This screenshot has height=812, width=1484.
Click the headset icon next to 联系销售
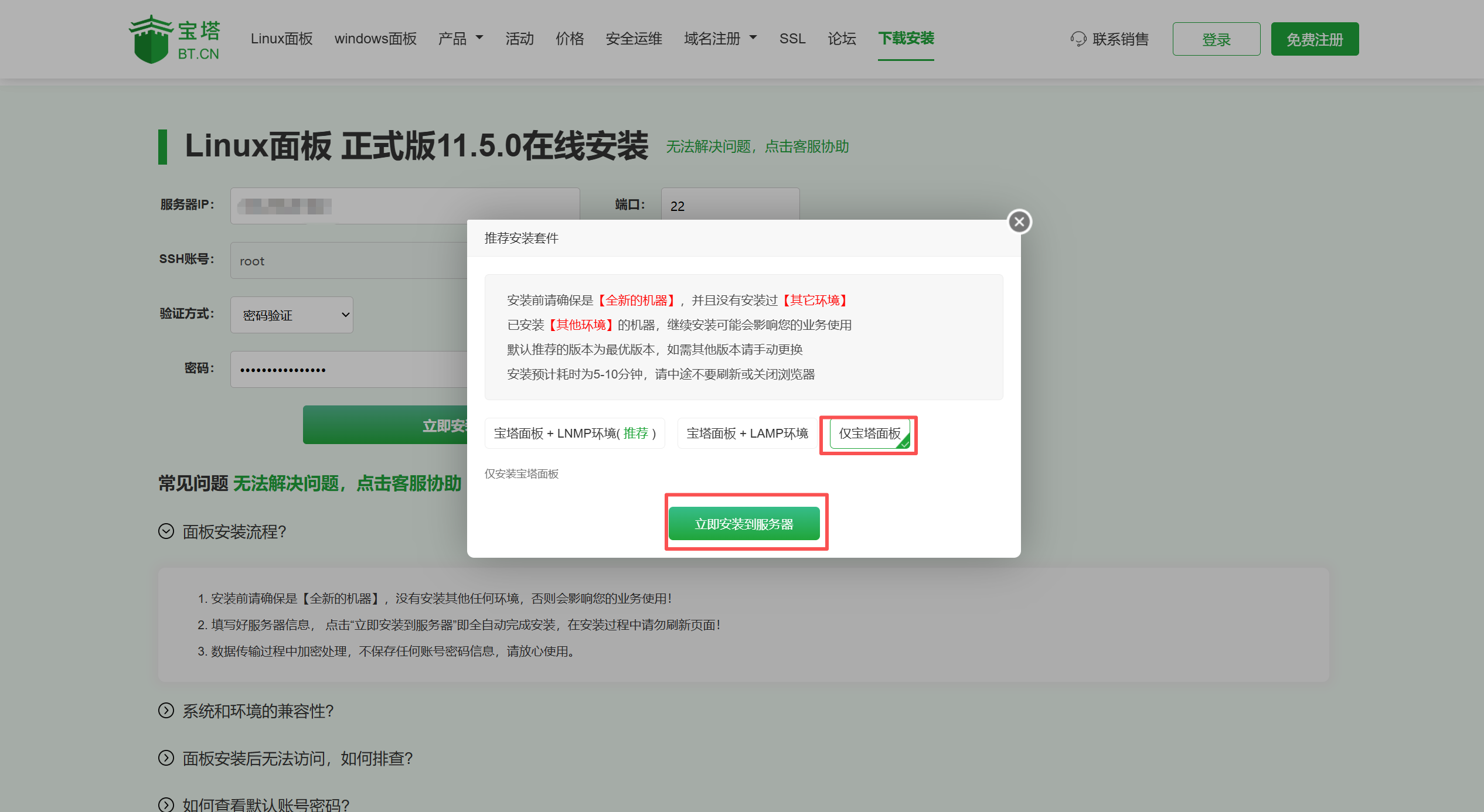point(1078,39)
